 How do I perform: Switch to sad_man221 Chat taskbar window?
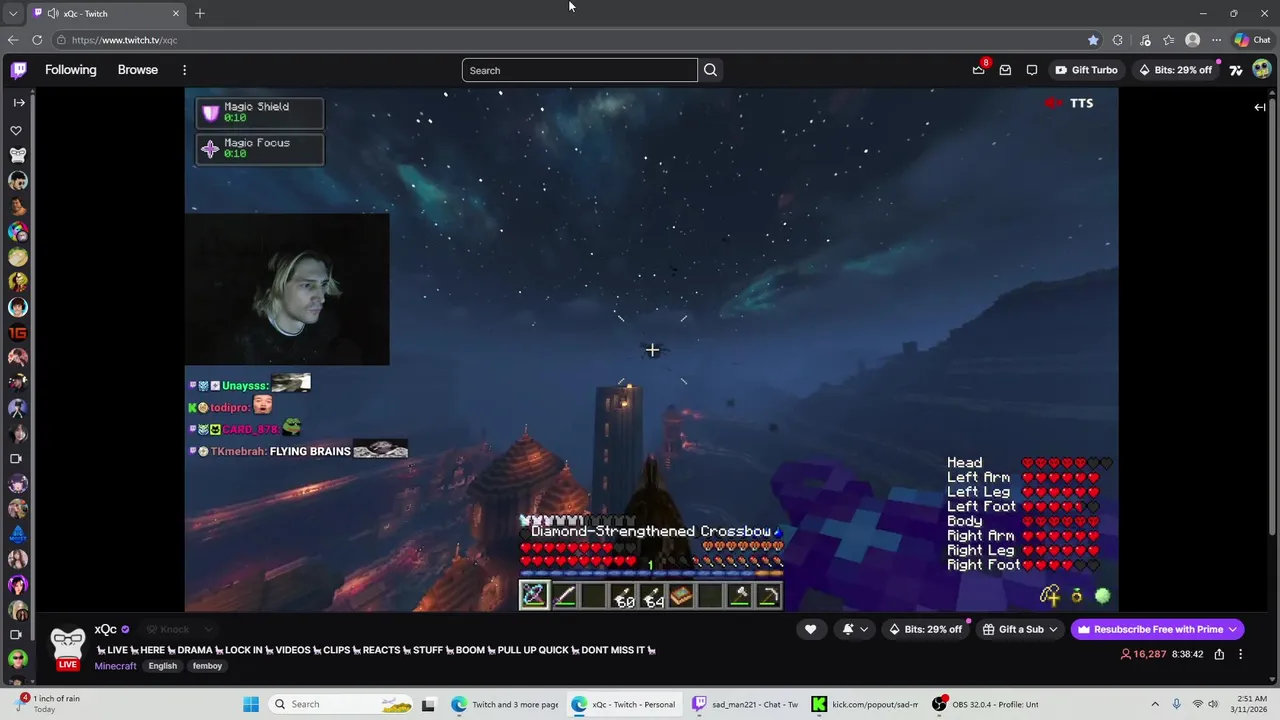[746, 704]
